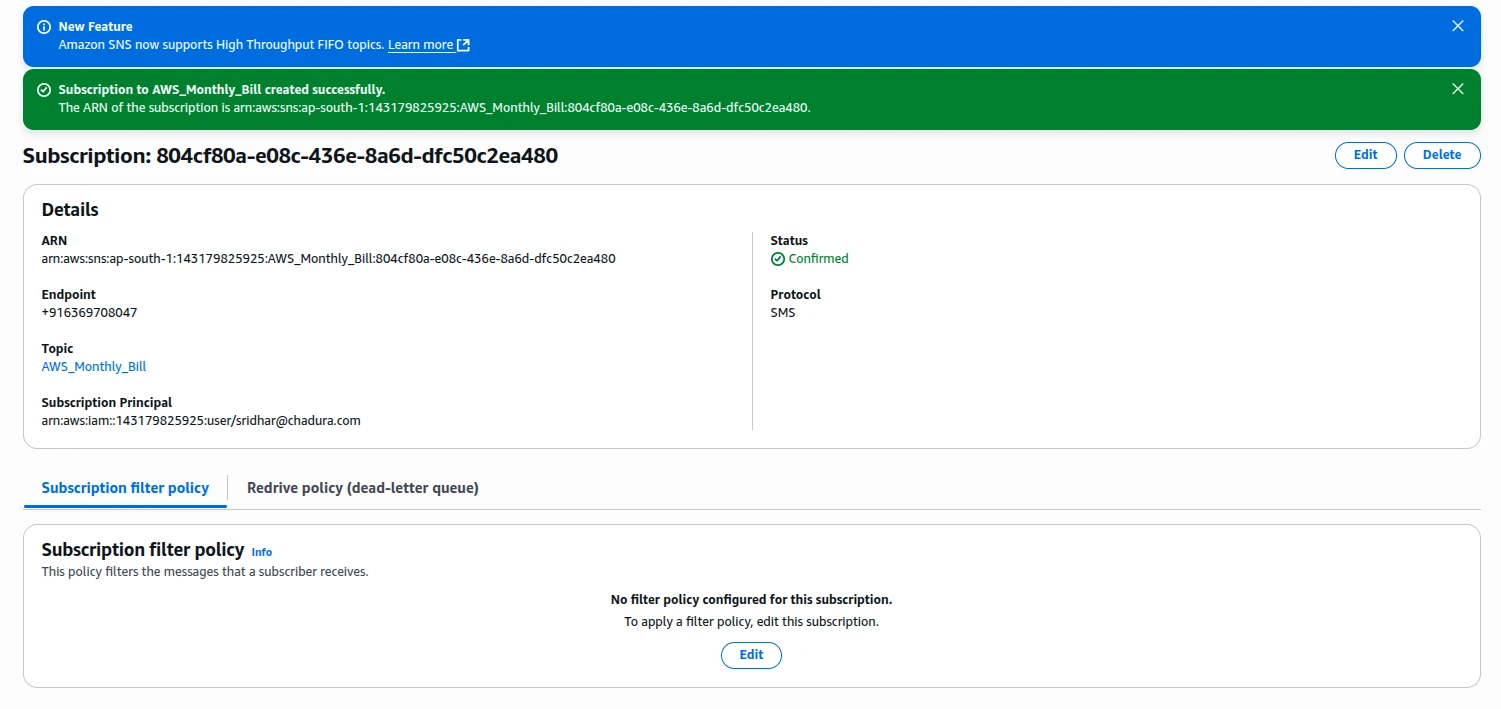Switch to Subscription filter policy tab
The width and height of the screenshot is (1501, 709).
[125, 488]
